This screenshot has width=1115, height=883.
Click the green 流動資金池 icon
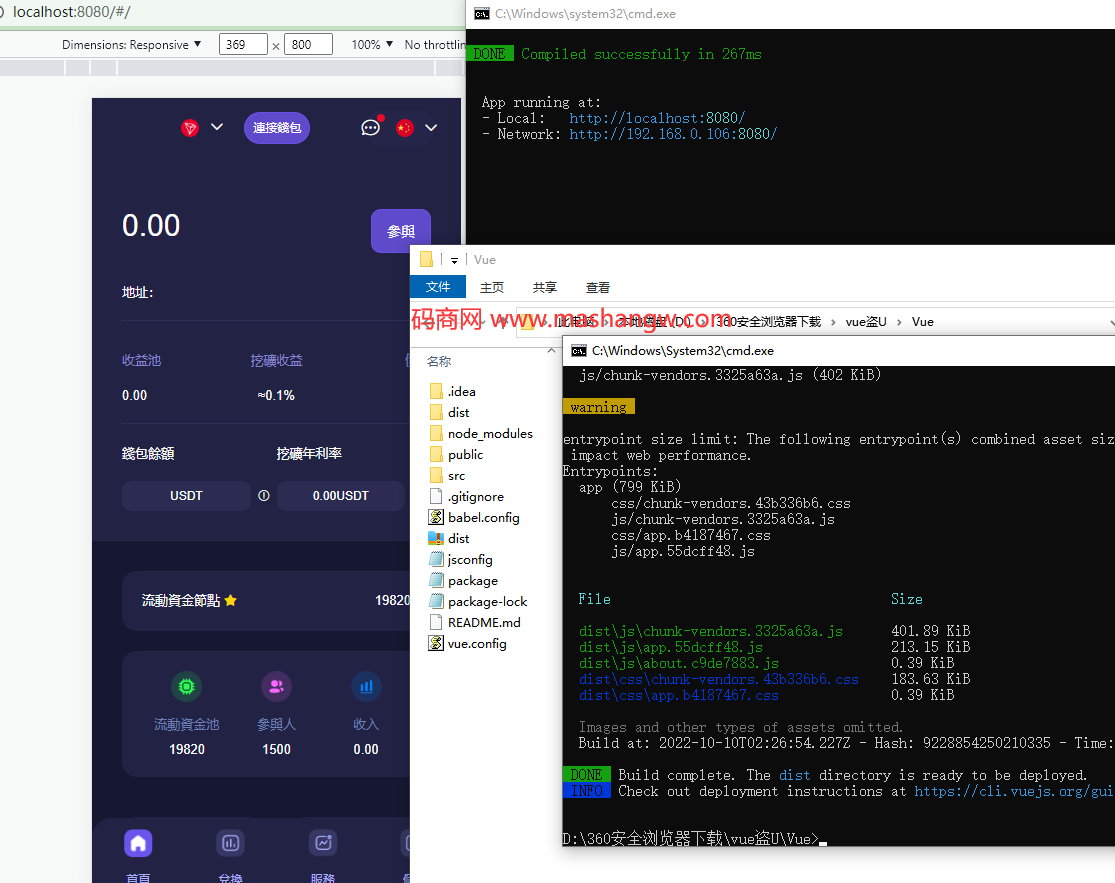click(186, 687)
